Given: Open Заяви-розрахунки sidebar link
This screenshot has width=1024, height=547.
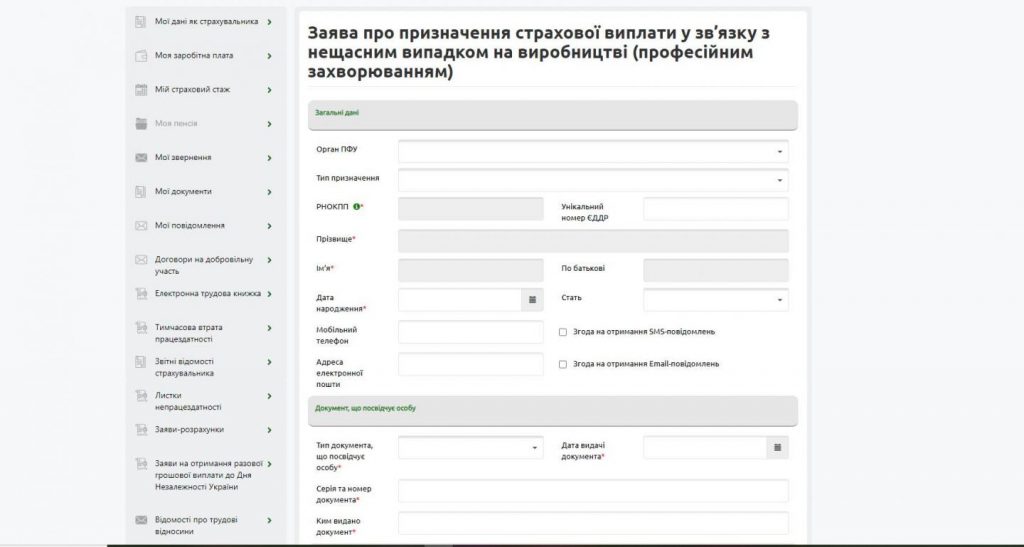Looking at the screenshot, I should click(189, 429).
